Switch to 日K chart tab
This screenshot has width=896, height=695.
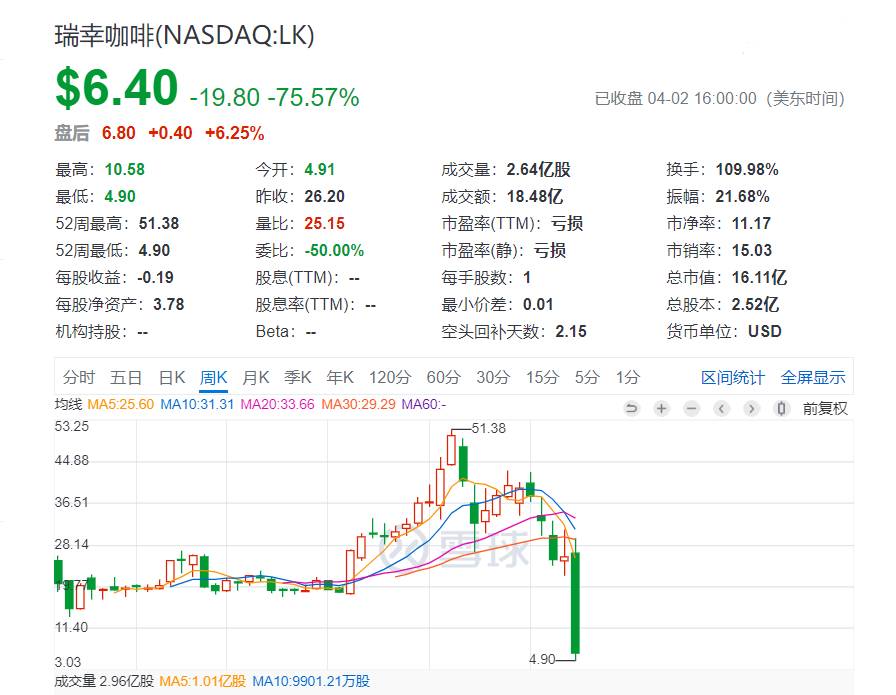(x=171, y=377)
